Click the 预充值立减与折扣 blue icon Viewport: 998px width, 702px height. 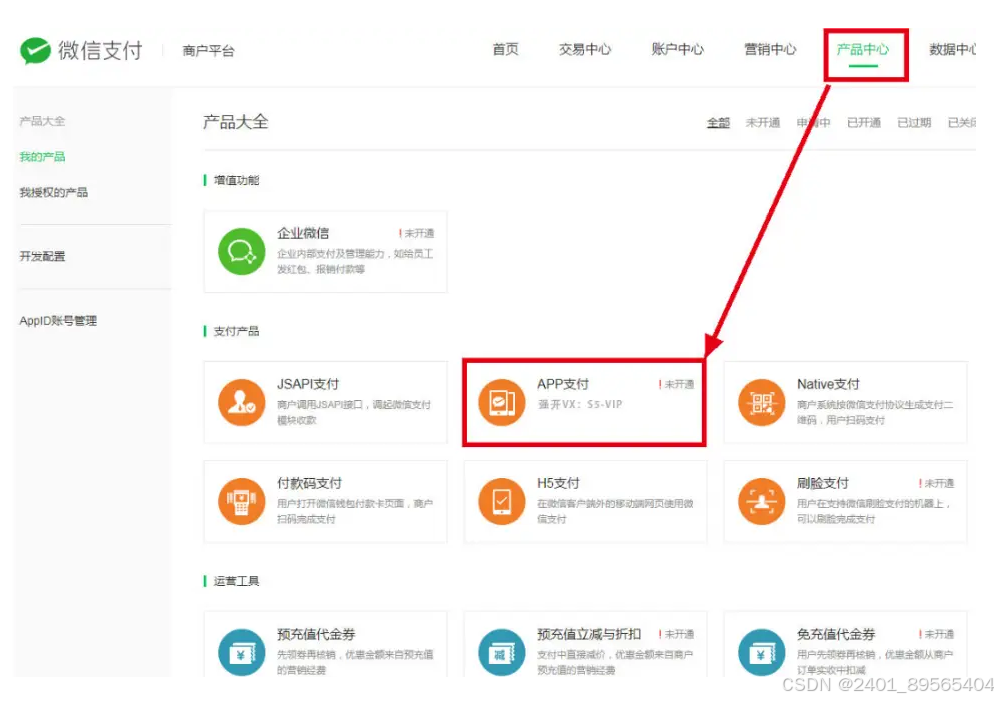pyautogui.click(x=502, y=652)
